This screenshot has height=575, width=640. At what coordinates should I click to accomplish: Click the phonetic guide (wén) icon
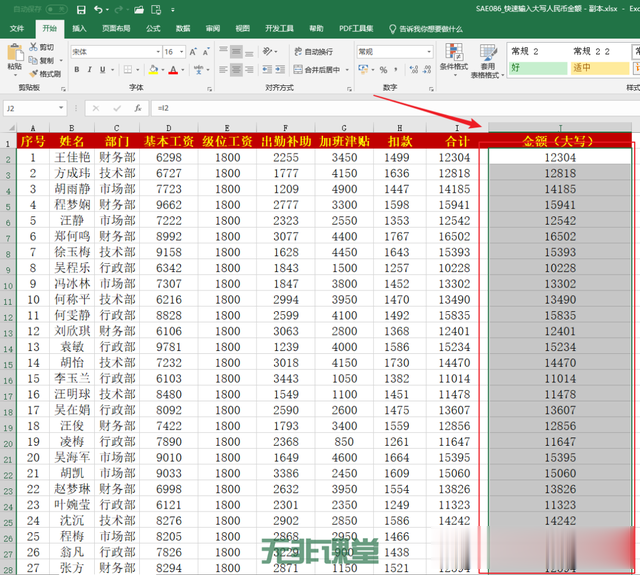[199, 70]
